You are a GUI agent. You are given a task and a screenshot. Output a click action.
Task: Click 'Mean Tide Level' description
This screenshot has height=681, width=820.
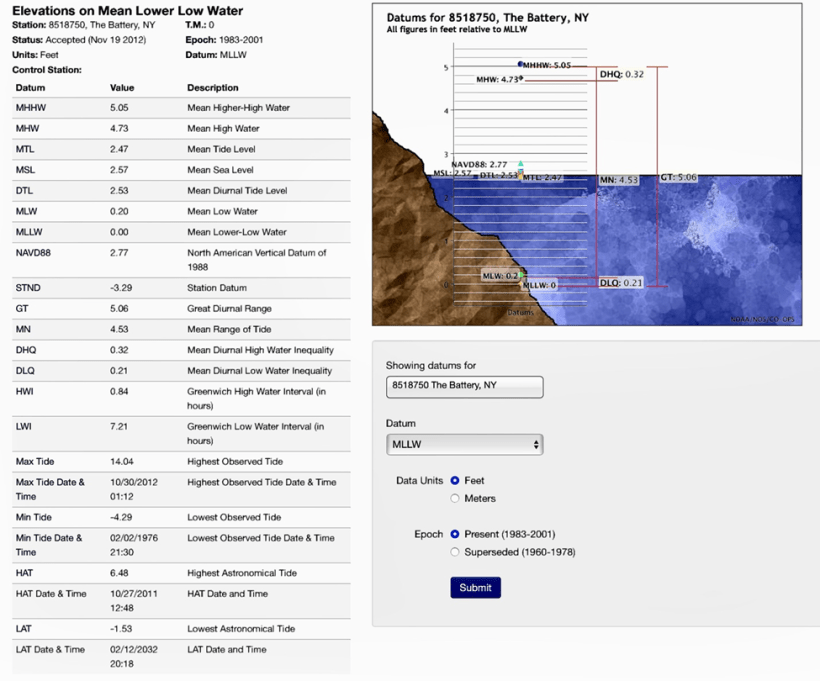point(221,149)
